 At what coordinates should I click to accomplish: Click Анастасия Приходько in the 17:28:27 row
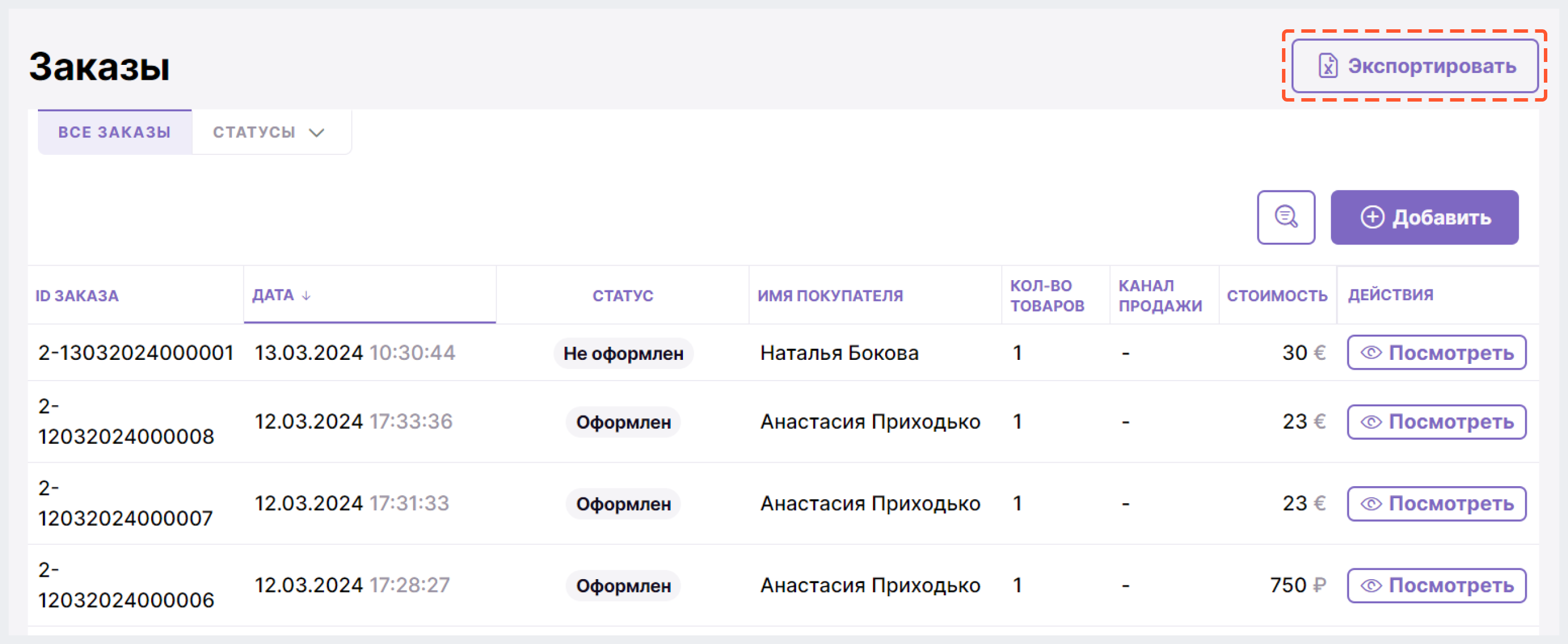pos(870,585)
